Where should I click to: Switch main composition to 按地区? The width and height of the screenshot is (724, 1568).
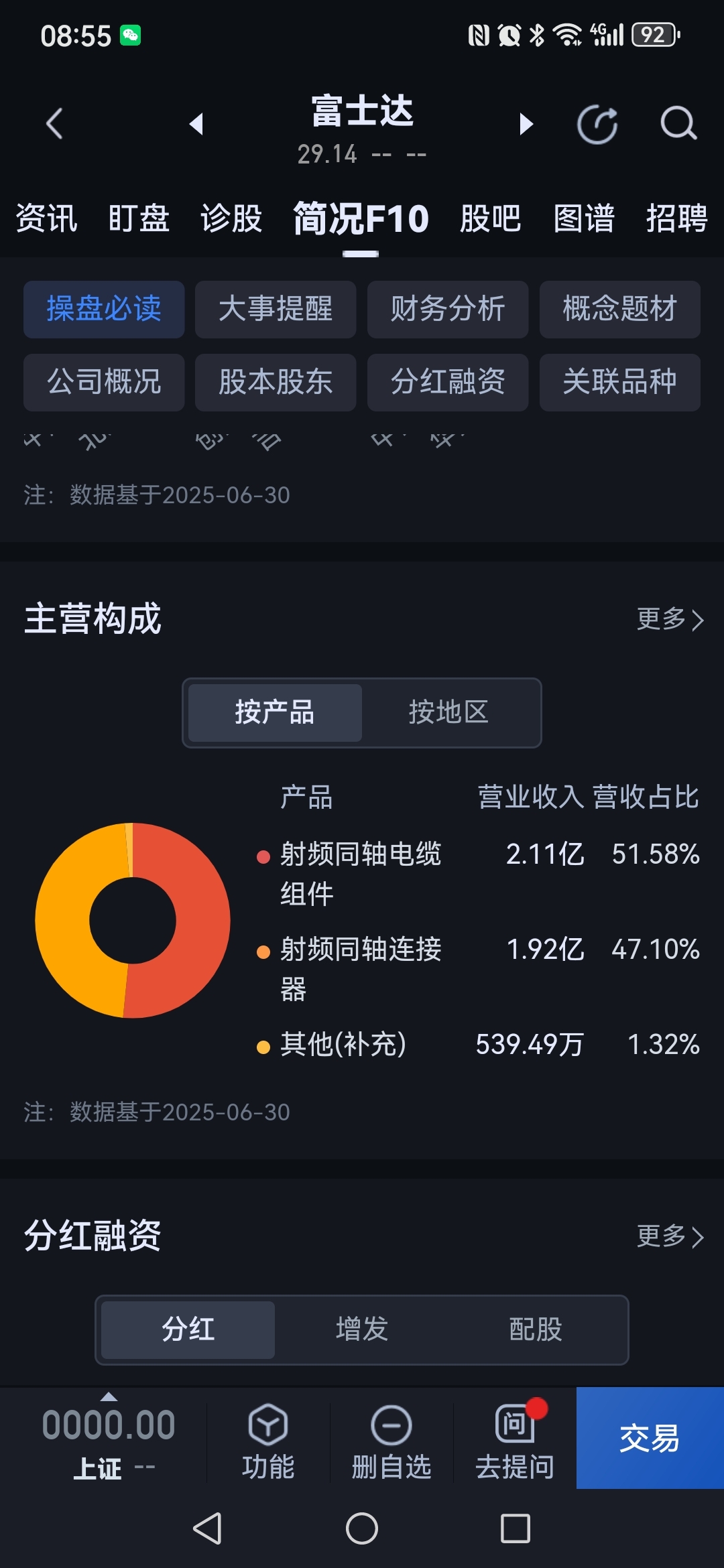coord(448,712)
